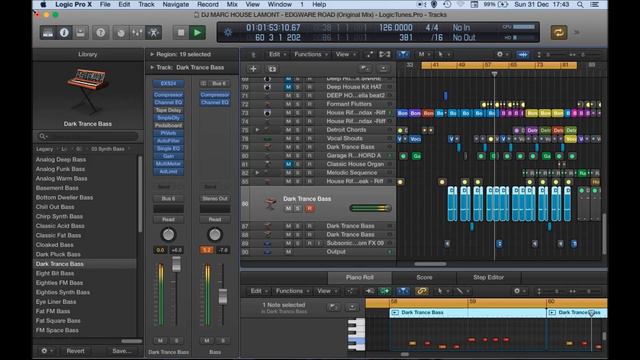
Task: Select the Piano Roll tab
Action: point(360,278)
